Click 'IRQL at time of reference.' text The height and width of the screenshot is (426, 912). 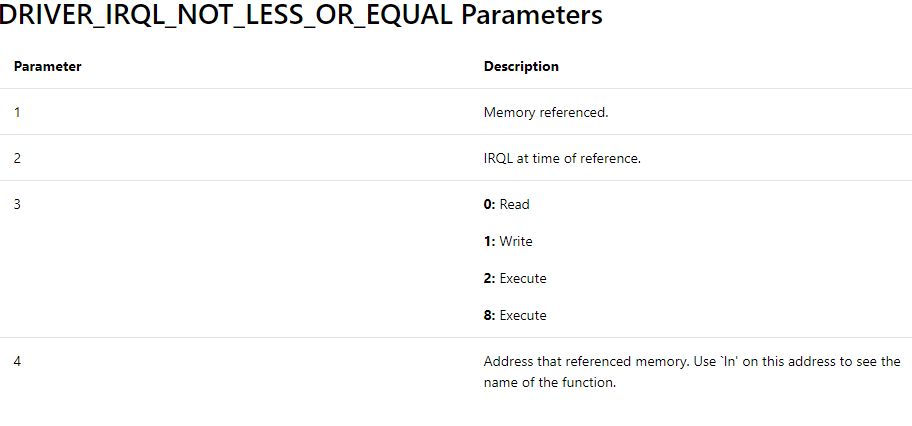[x=562, y=158]
